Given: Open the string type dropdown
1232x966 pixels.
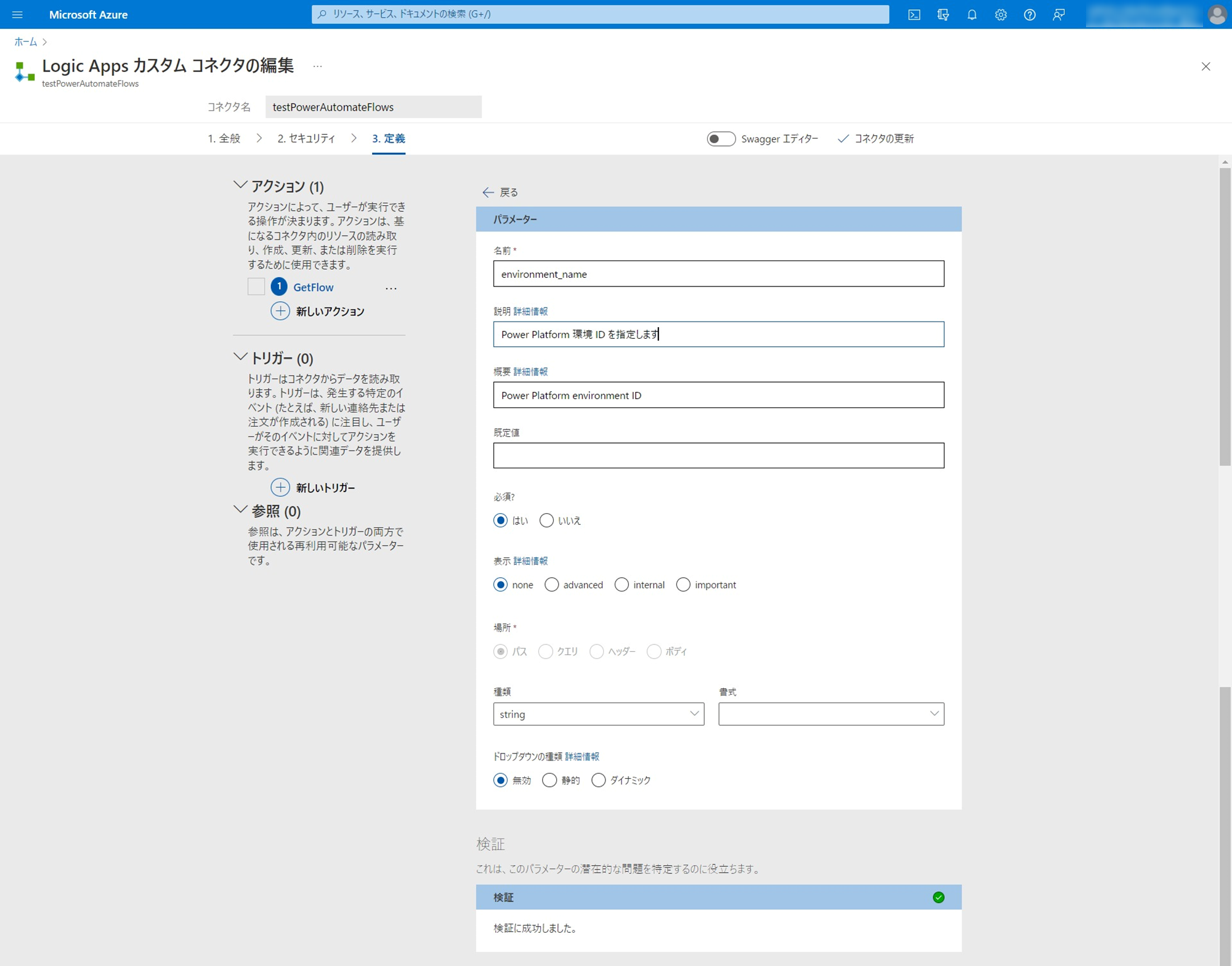Looking at the screenshot, I should tap(598, 714).
